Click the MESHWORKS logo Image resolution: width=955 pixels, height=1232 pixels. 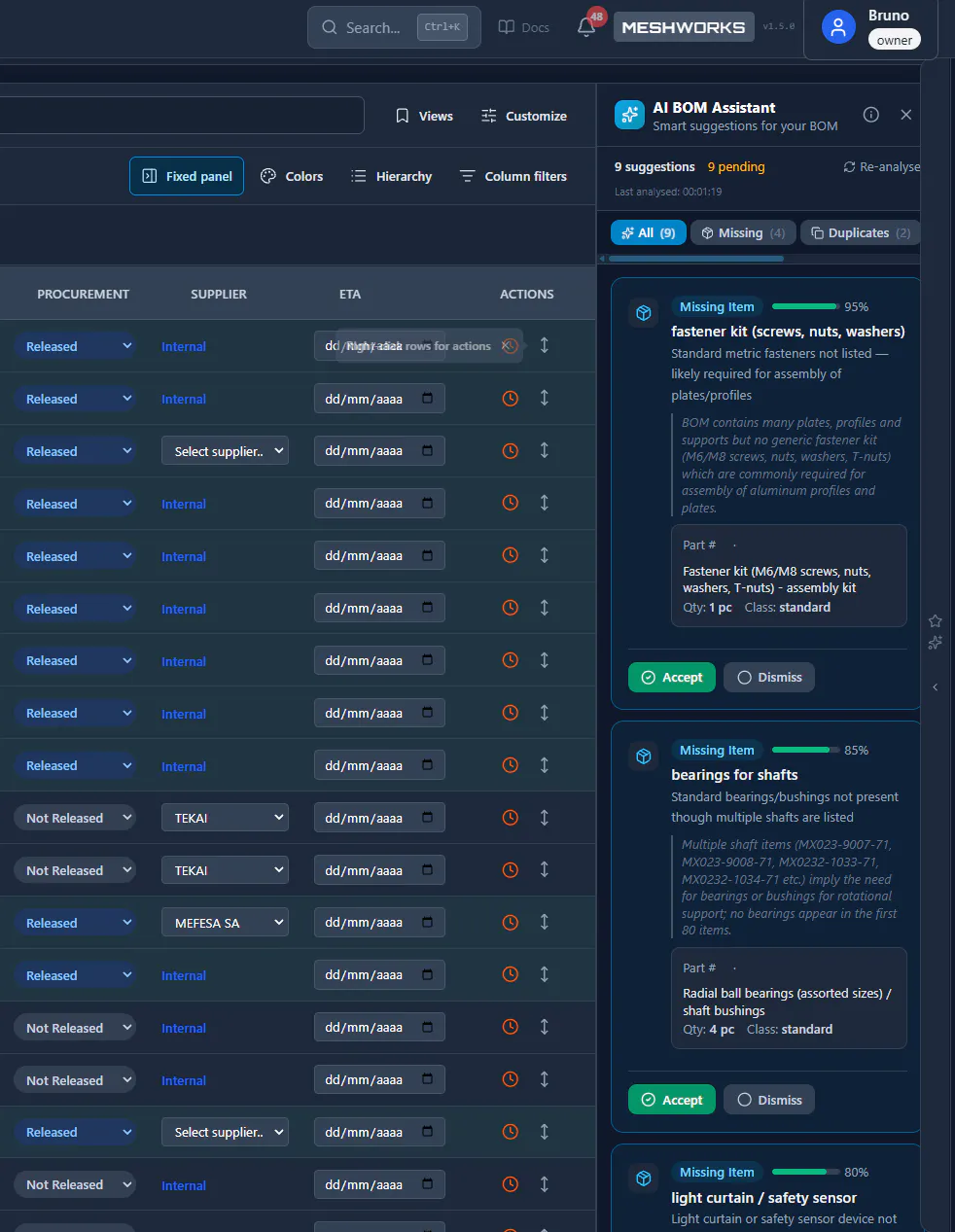[684, 27]
